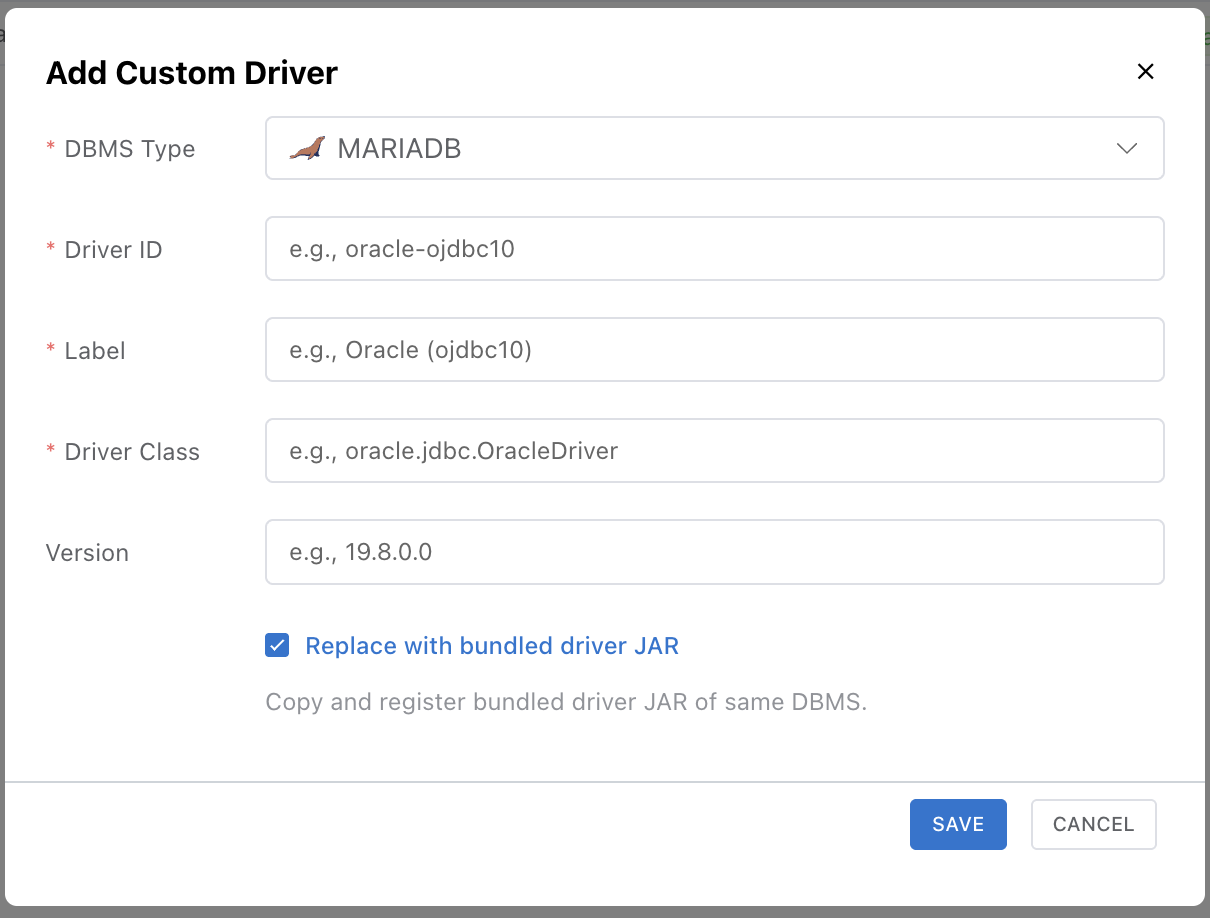The height and width of the screenshot is (918, 1210).
Task: Click the SAVE button
Action: [958, 824]
